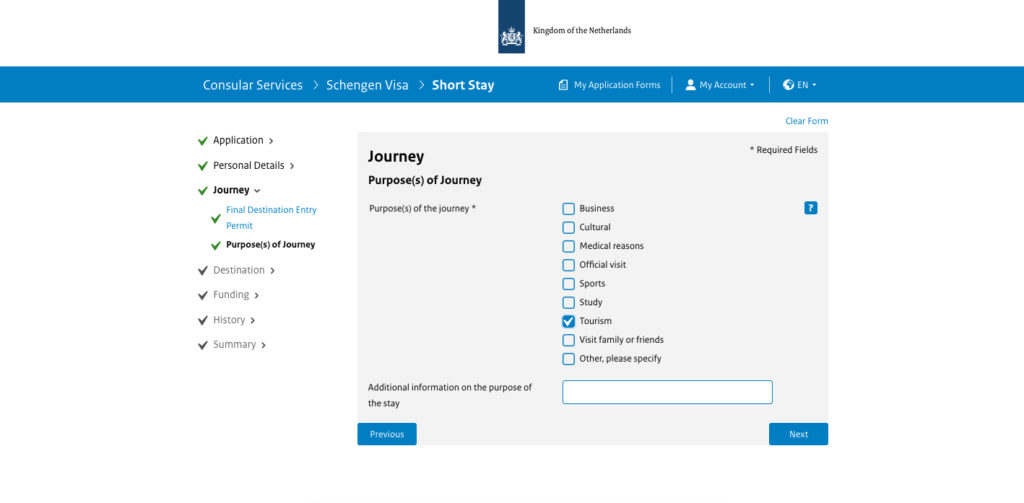Open Final Destination Entry Permit step

[271, 218]
